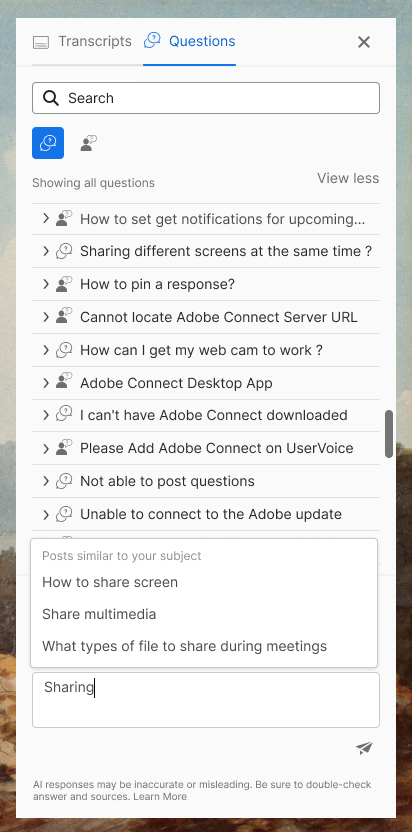This screenshot has width=412, height=832.
Task: Expand 'Sharing different screens at the same time' question
Action: tap(46, 251)
